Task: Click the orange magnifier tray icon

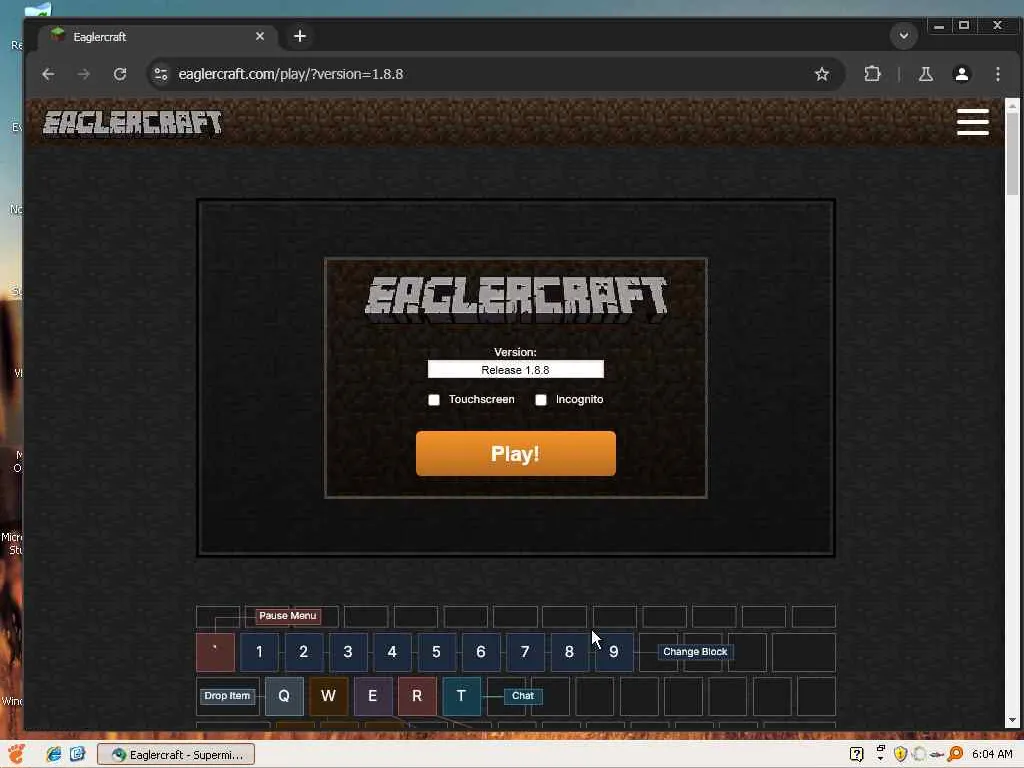Action: click(x=955, y=754)
